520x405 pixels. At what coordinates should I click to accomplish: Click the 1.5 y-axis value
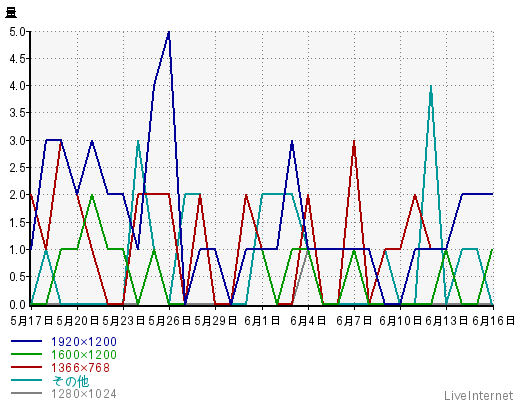17,223
